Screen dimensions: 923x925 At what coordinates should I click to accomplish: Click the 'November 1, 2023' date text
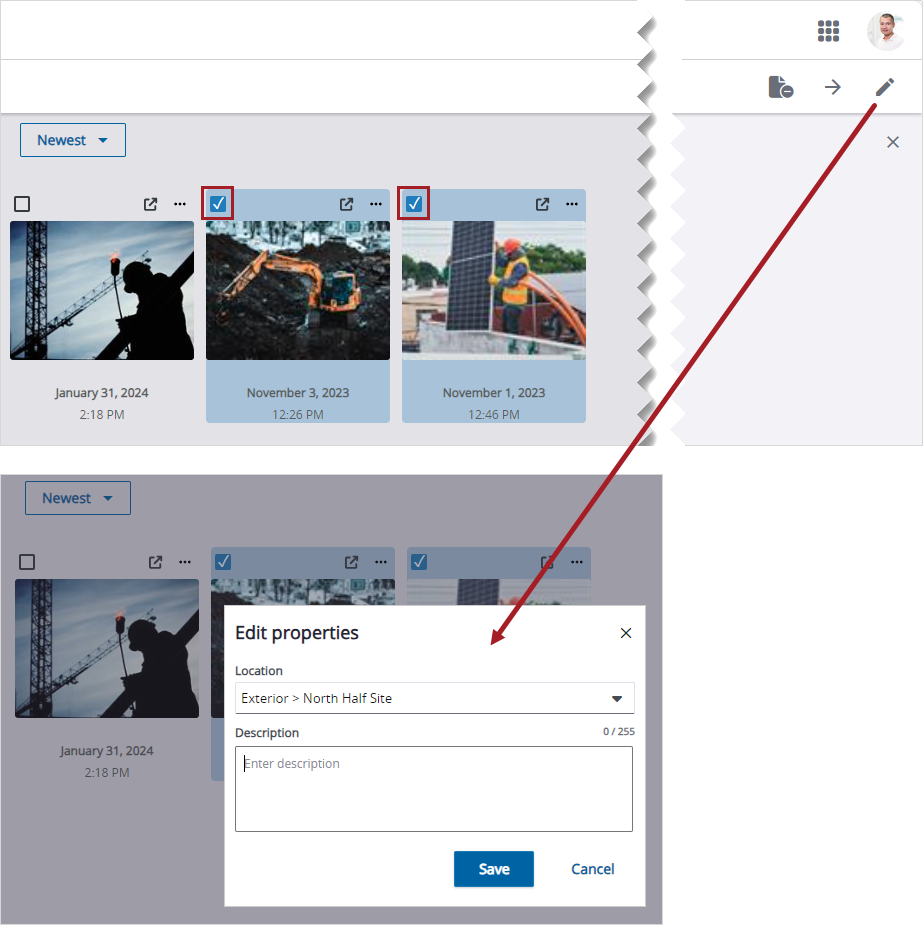(494, 393)
